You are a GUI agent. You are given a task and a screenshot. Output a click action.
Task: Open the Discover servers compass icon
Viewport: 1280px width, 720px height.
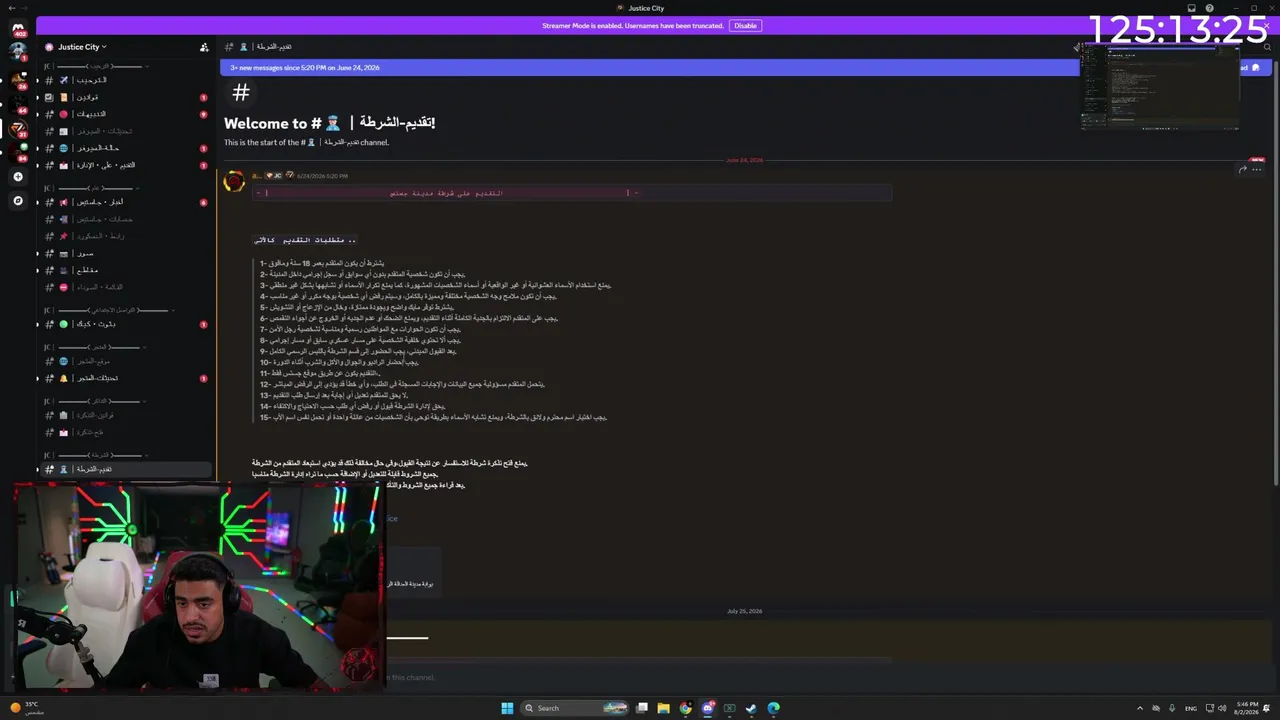[x=18, y=201]
